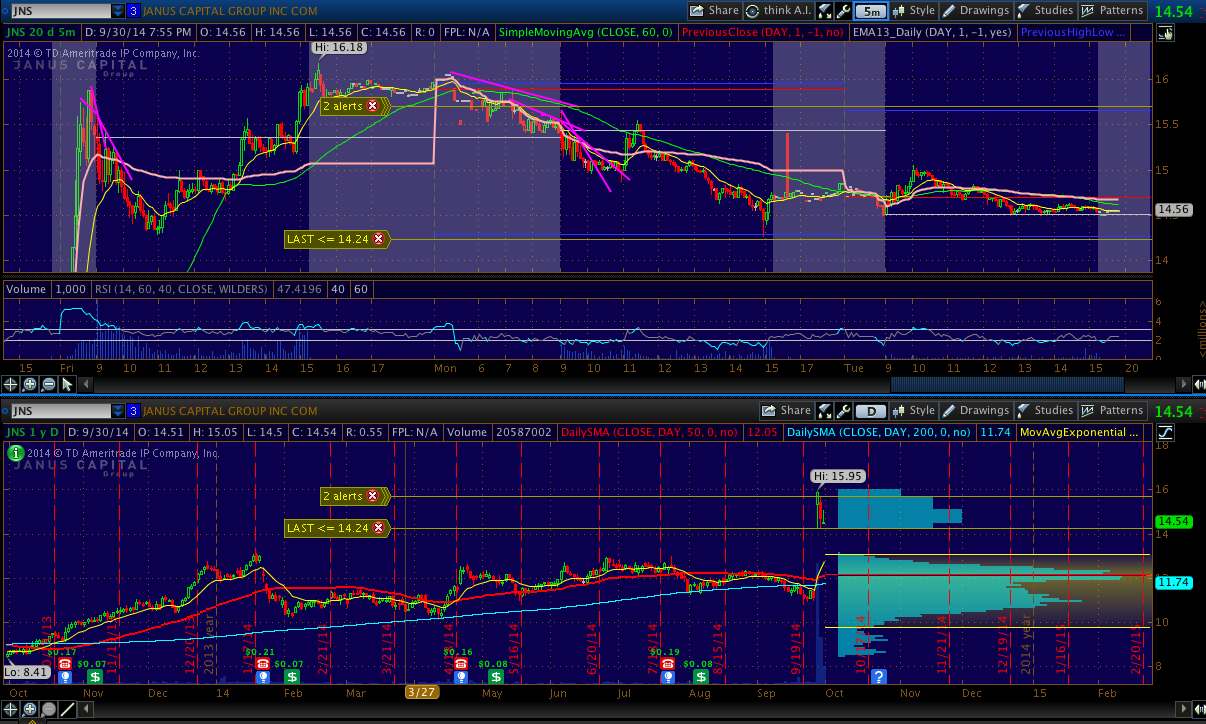Click zoom out magnifier on top chart
The image size is (1206, 724).
coord(48,384)
